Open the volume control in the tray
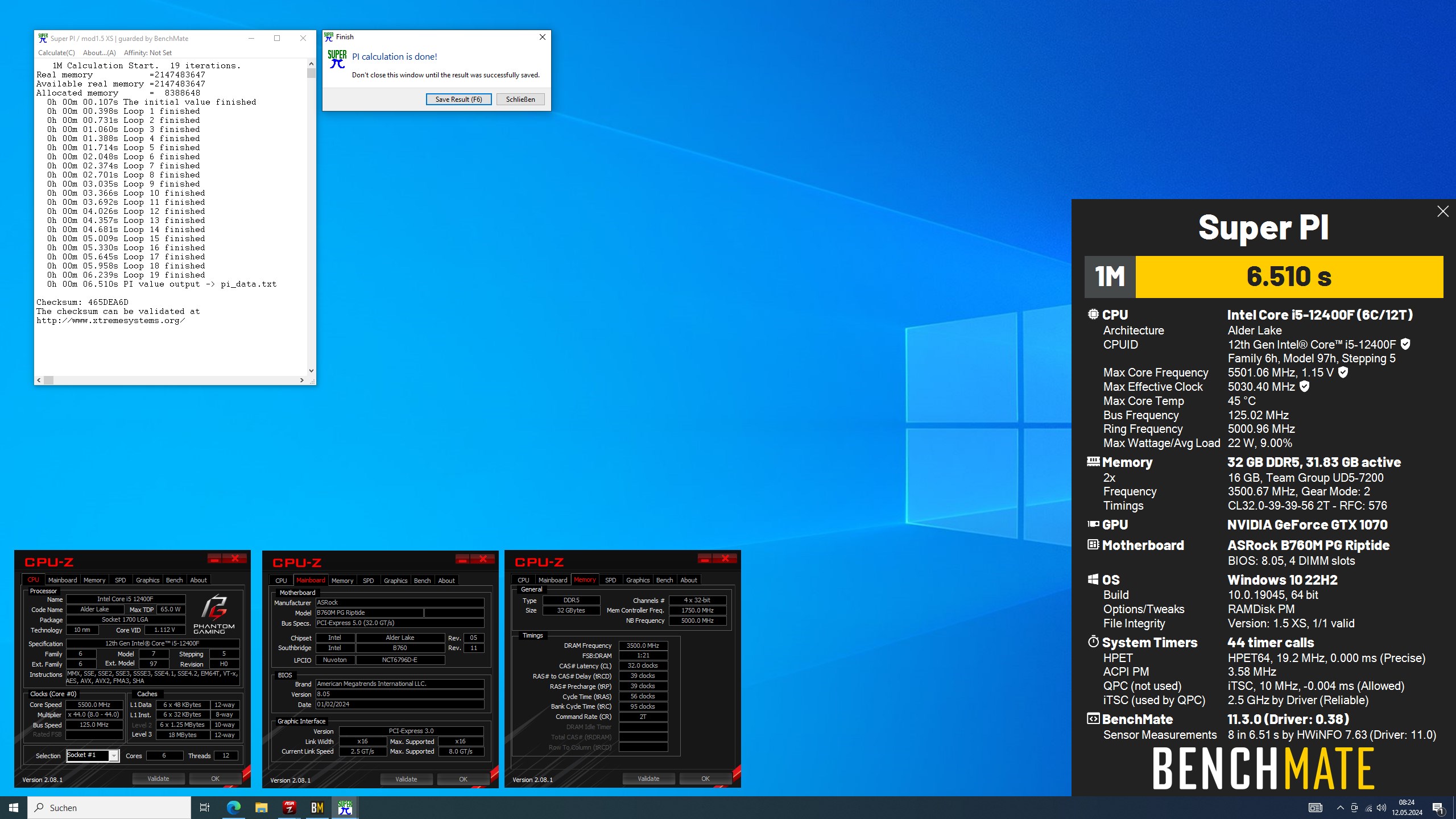This screenshot has width=1456, height=819. click(x=1382, y=808)
